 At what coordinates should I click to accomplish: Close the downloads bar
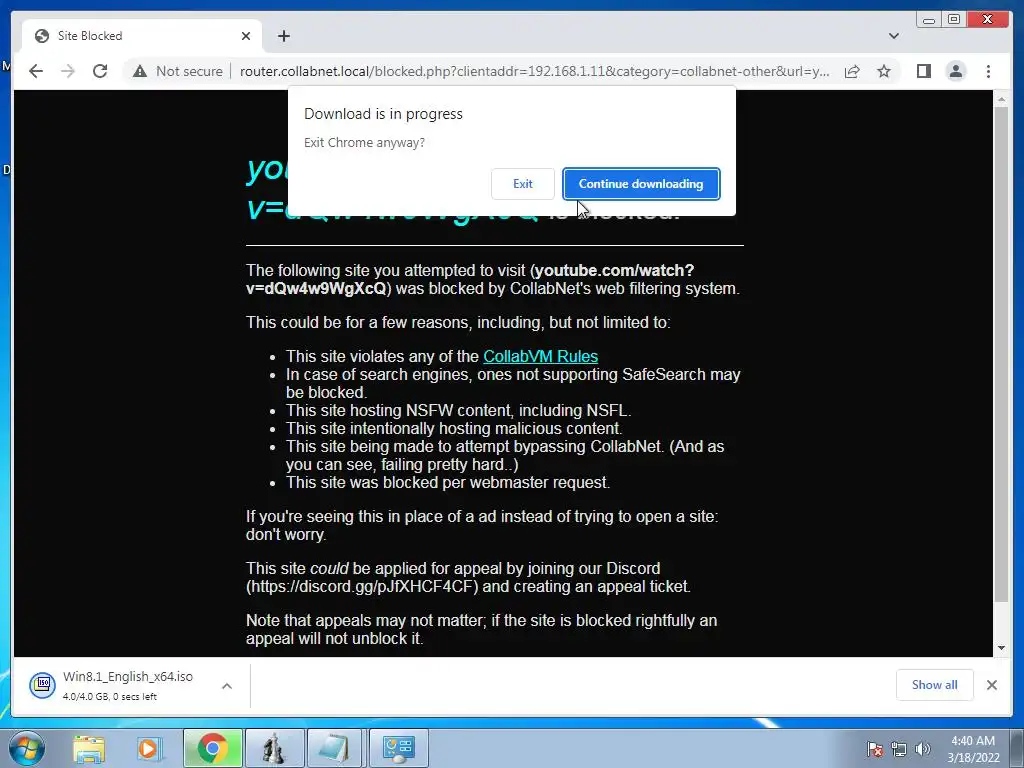pos(991,685)
